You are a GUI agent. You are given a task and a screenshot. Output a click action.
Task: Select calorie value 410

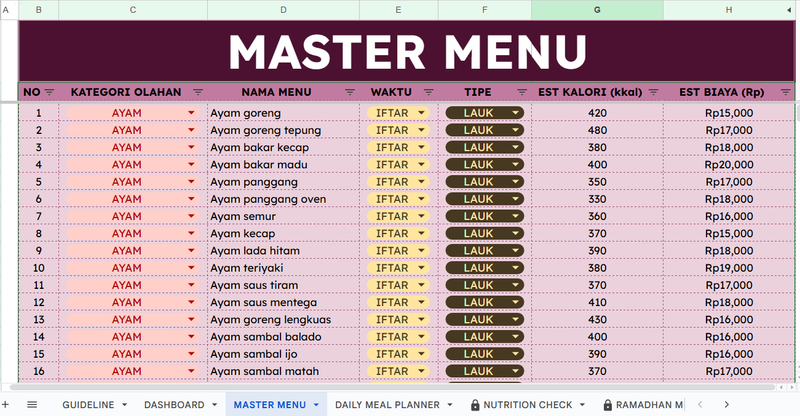point(597,302)
